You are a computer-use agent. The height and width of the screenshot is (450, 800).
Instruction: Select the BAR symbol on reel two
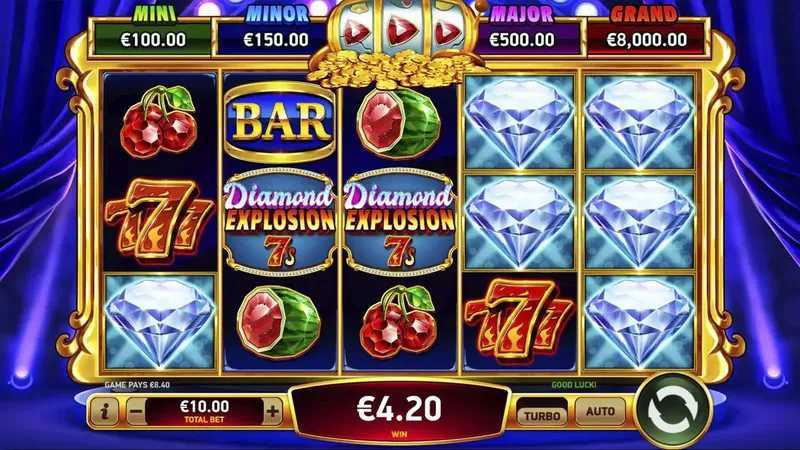tap(280, 122)
